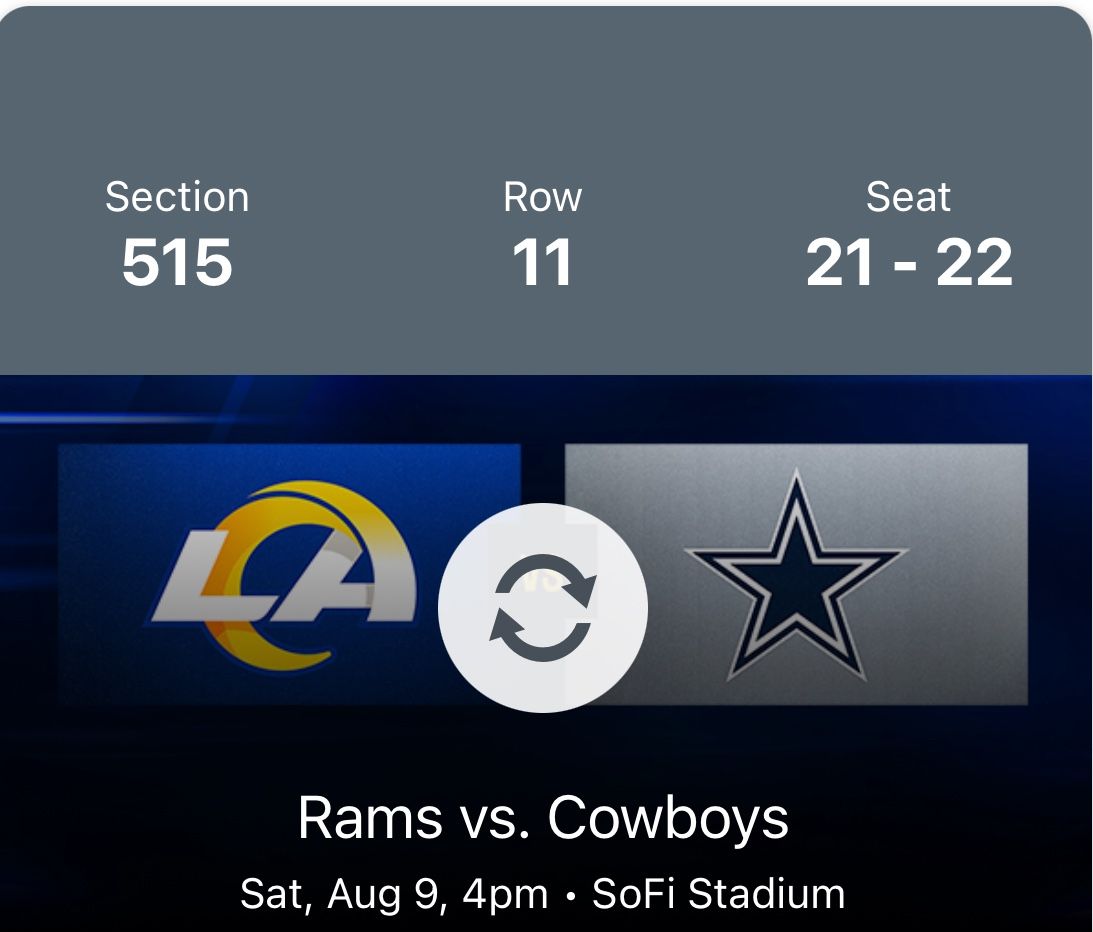Tap row number 11
The image size is (1093, 932).
pyautogui.click(x=542, y=262)
